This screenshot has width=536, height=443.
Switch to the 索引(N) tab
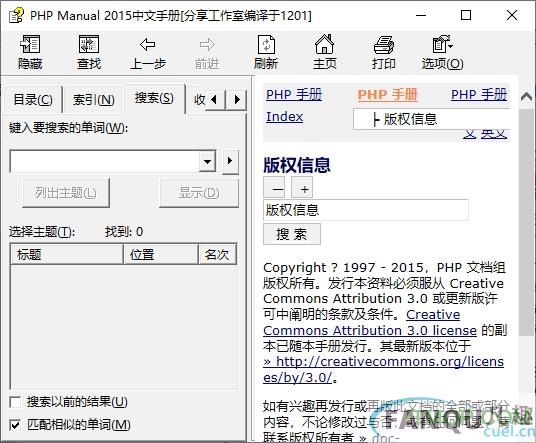point(94,100)
